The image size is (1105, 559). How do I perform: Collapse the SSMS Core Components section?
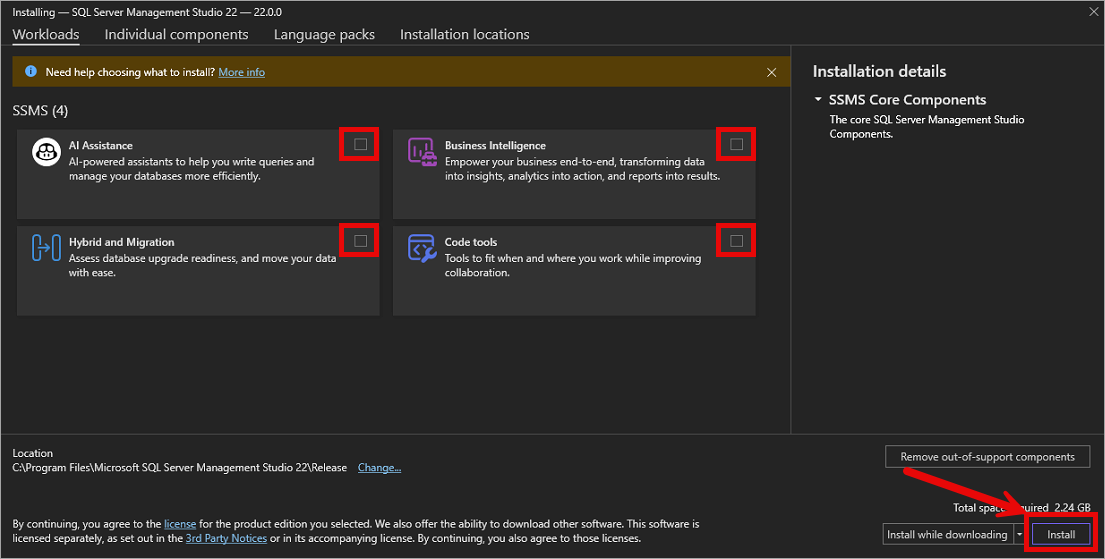(x=818, y=100)
